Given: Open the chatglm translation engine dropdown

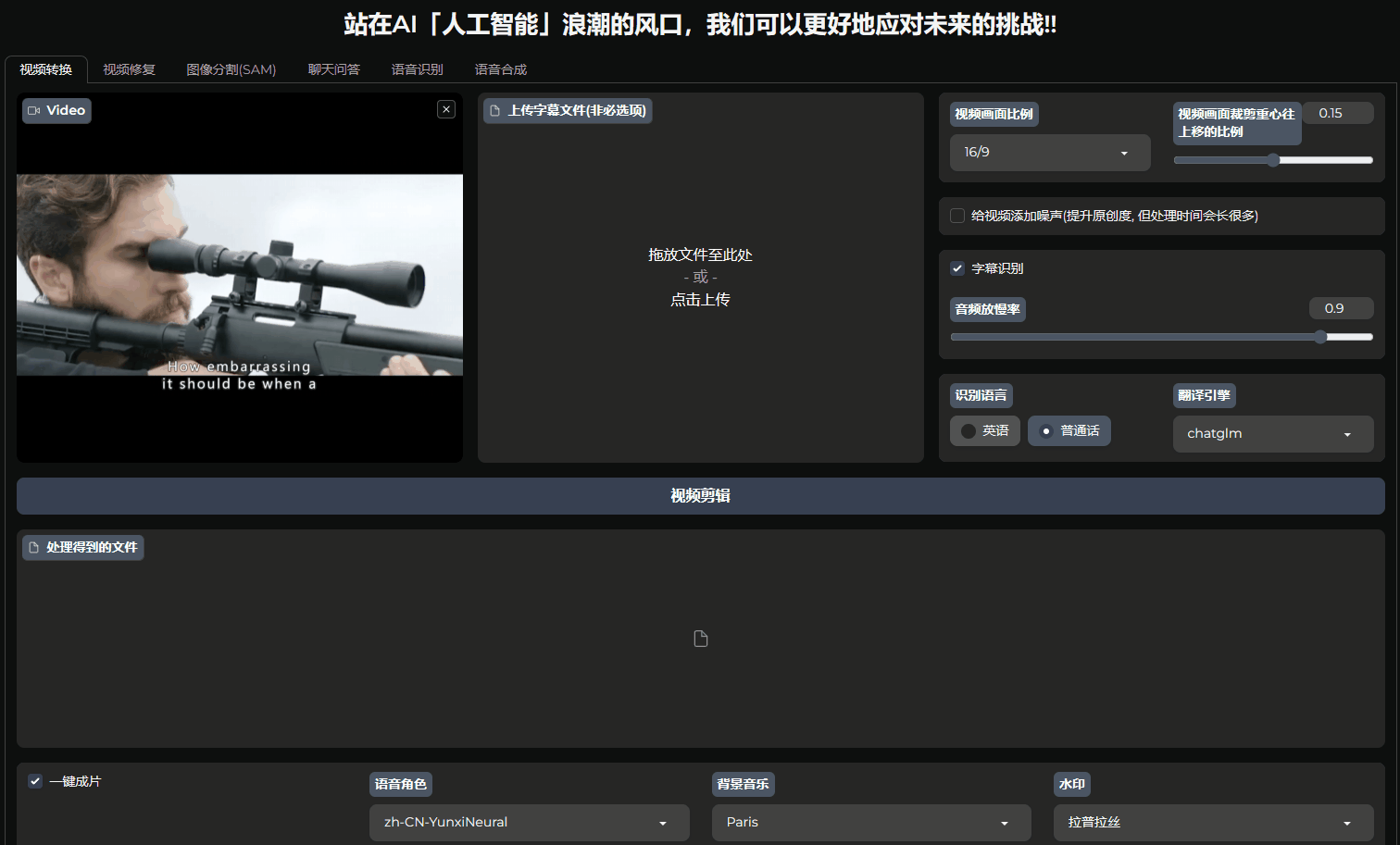Looking at the screenshot, I should click(x=1273, y=433).
